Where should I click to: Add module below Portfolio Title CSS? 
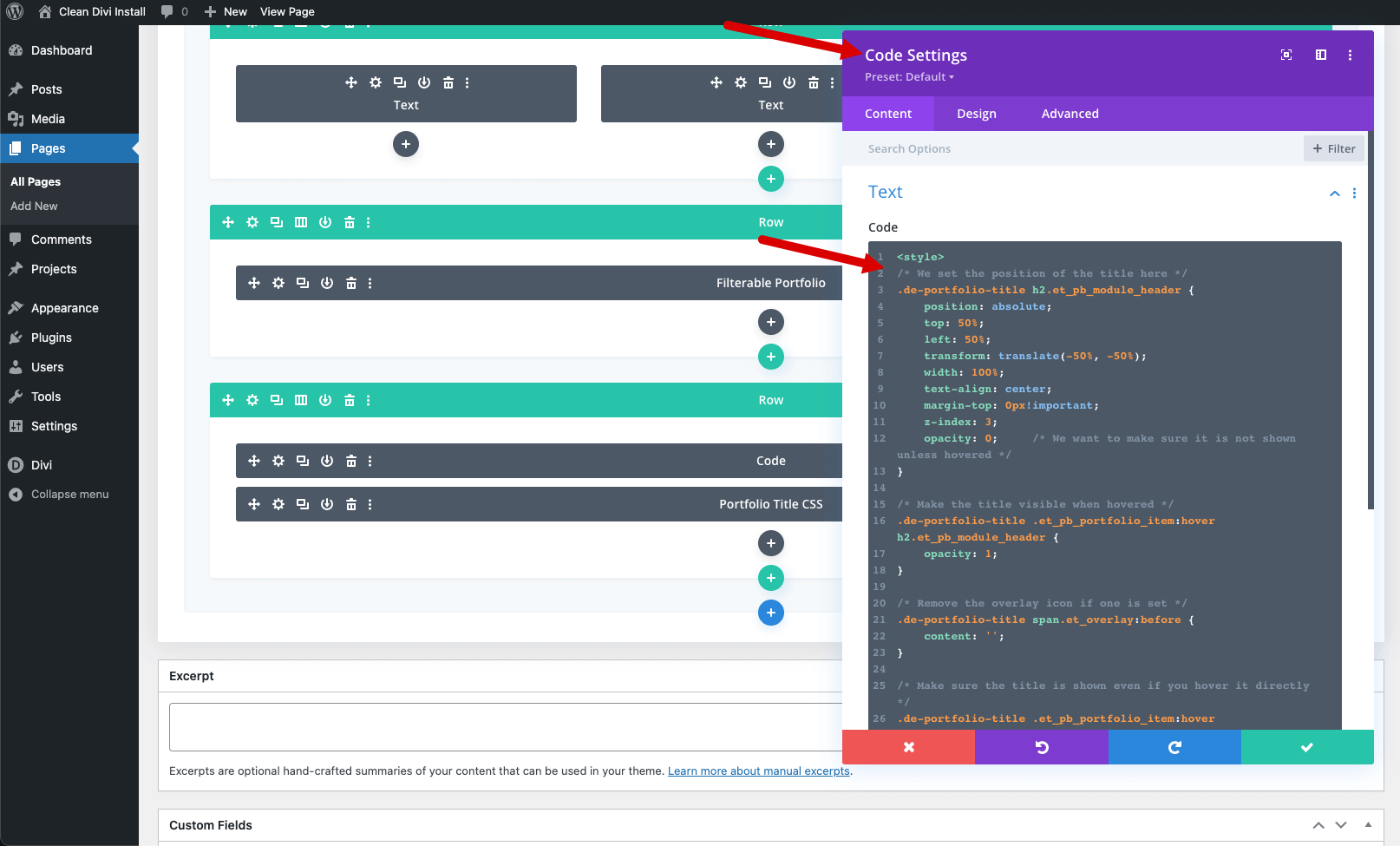pos(771,543)
